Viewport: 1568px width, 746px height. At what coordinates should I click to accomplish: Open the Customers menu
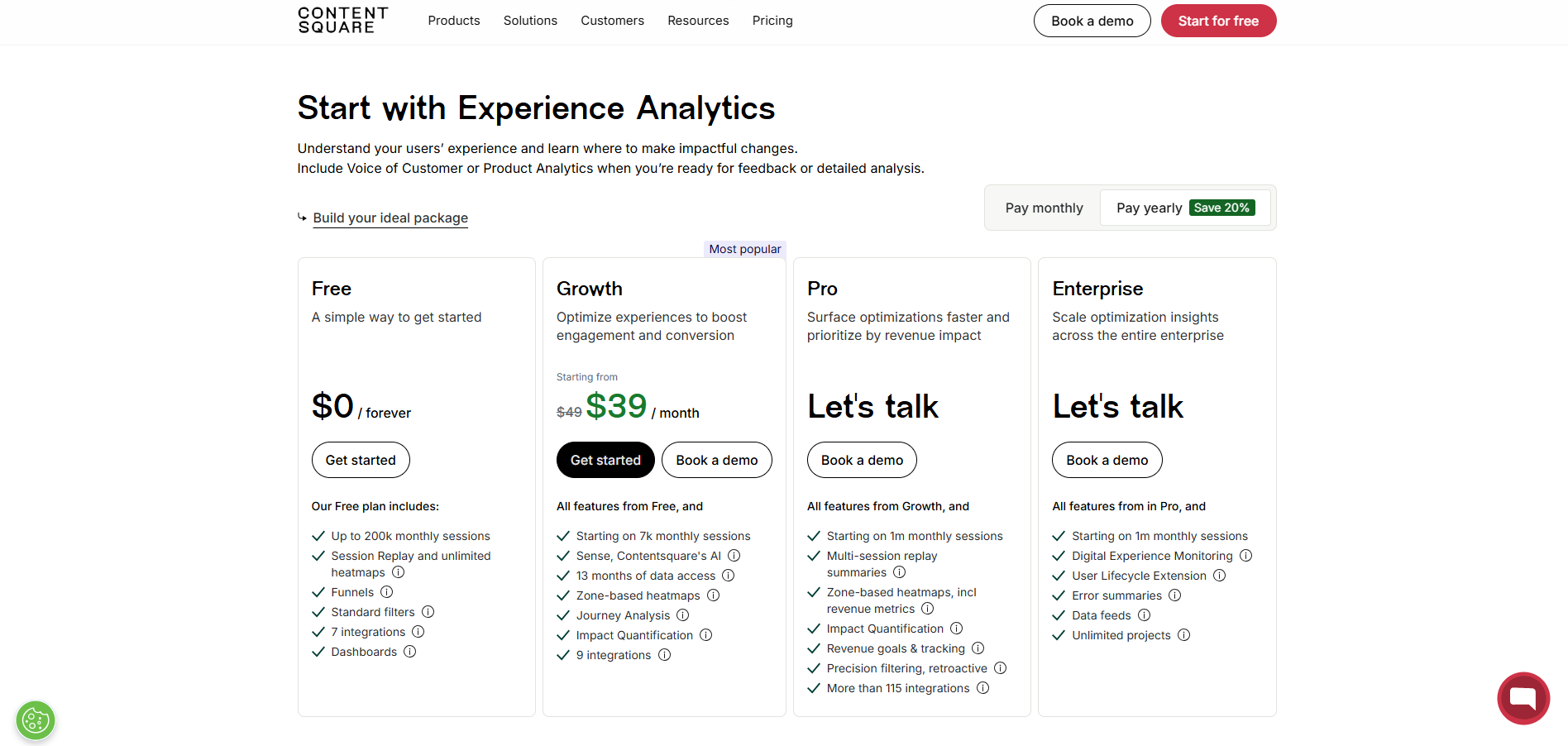click(x=612, y=21)
